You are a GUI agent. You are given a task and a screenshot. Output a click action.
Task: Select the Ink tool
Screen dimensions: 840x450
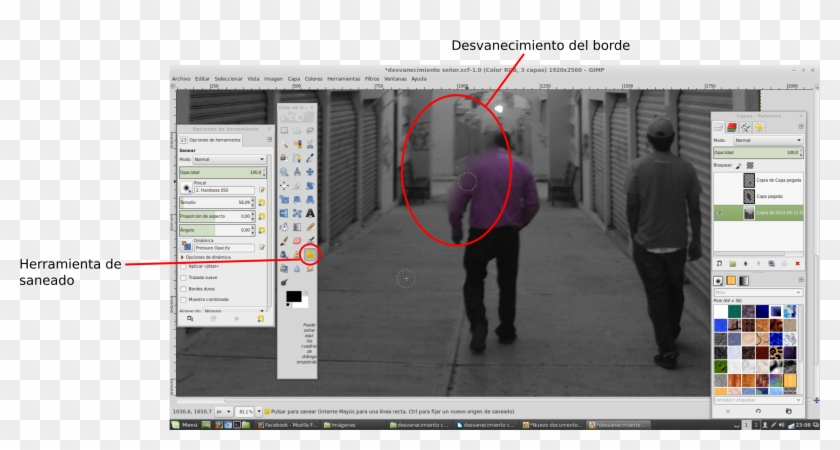tap(284, 255)
